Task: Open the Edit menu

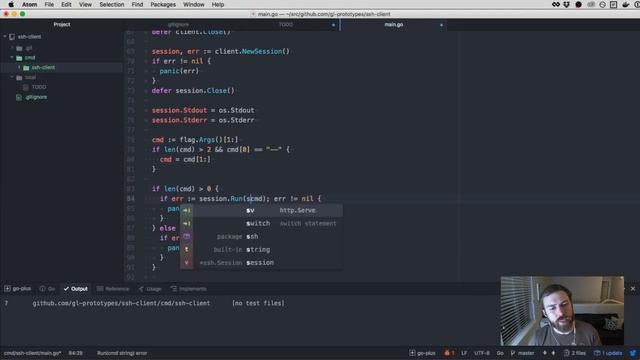Action: [x=66, y=4]
